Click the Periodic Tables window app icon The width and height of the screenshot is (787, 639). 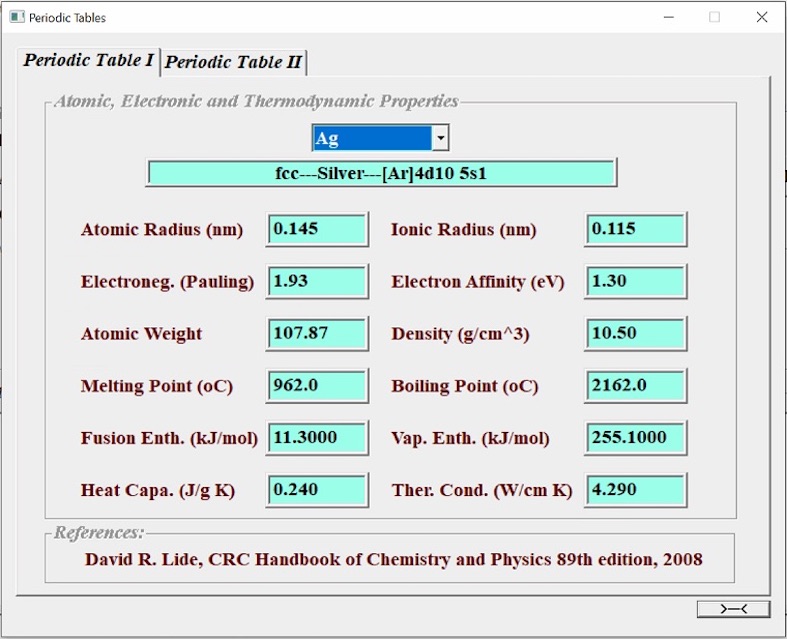click(x=16, y=17)
